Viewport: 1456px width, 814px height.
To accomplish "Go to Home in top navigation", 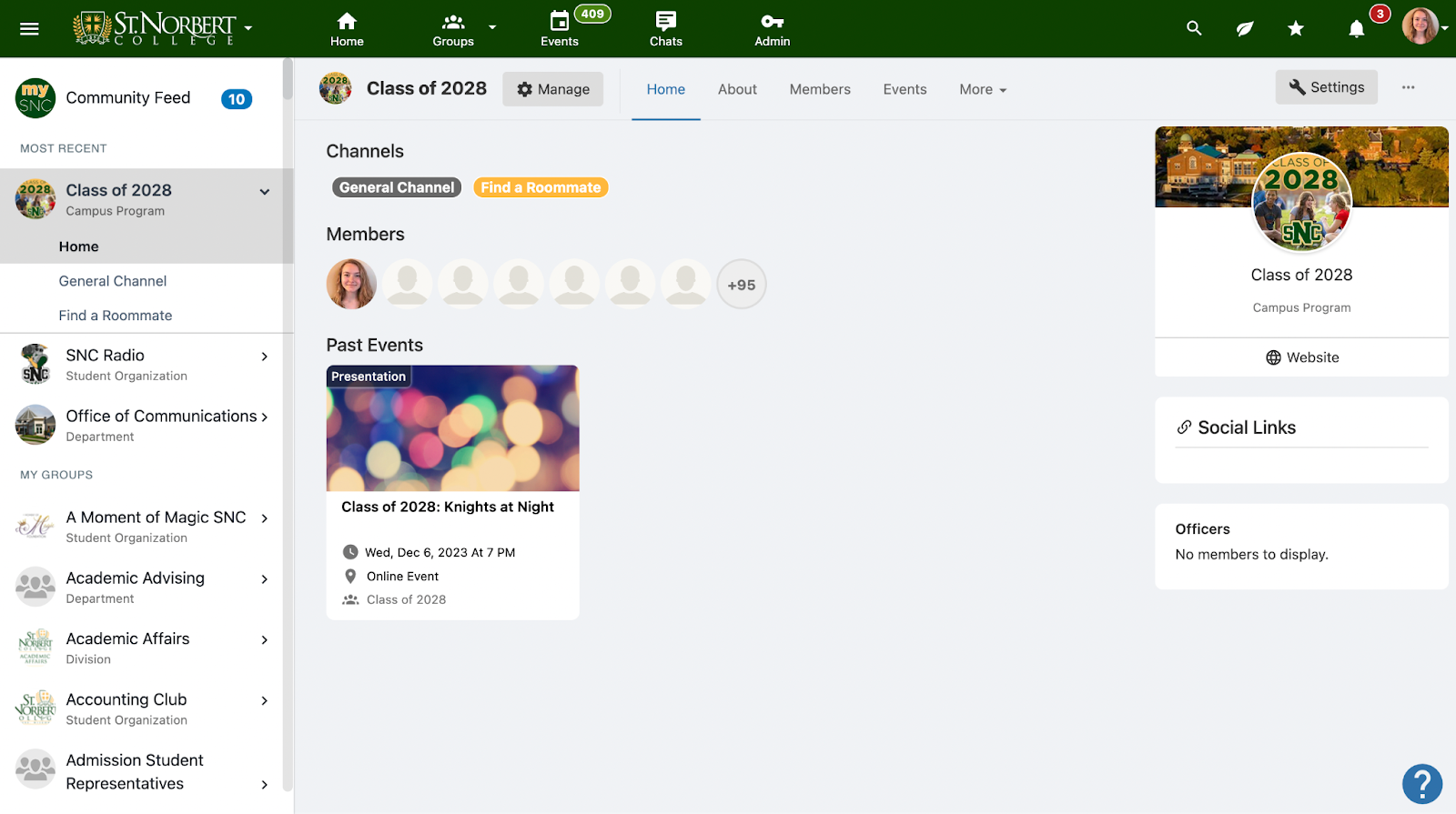I will point(347,29).
